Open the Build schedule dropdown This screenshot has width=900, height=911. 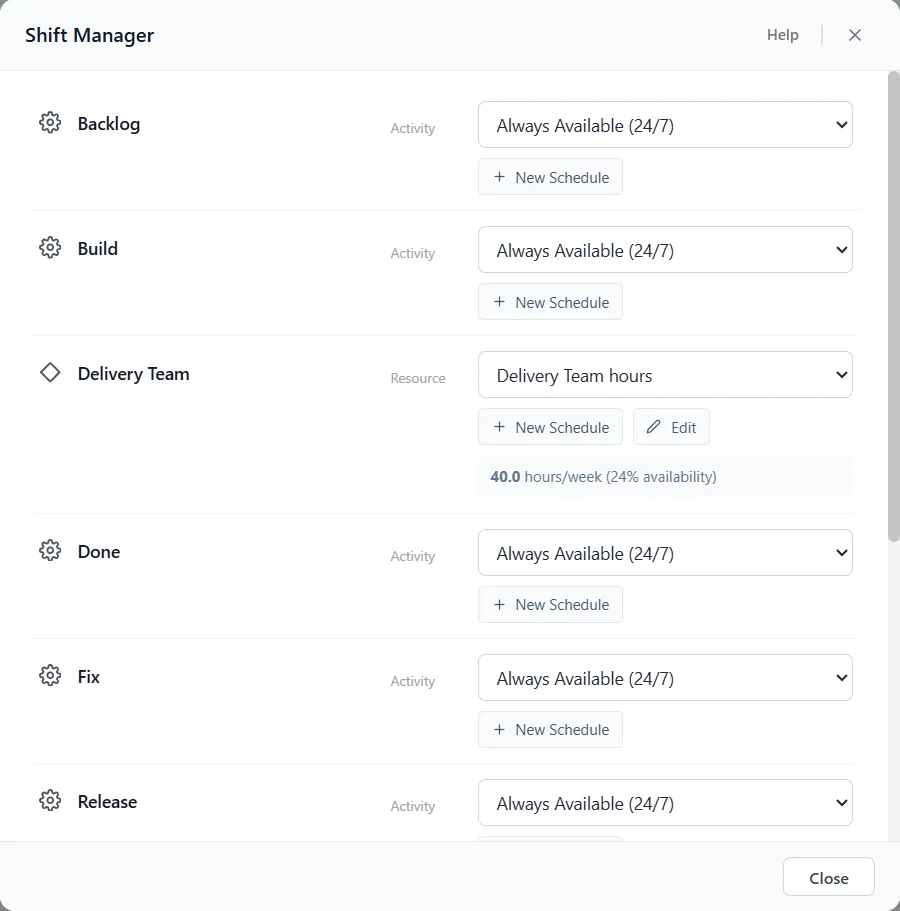(665, 250)
